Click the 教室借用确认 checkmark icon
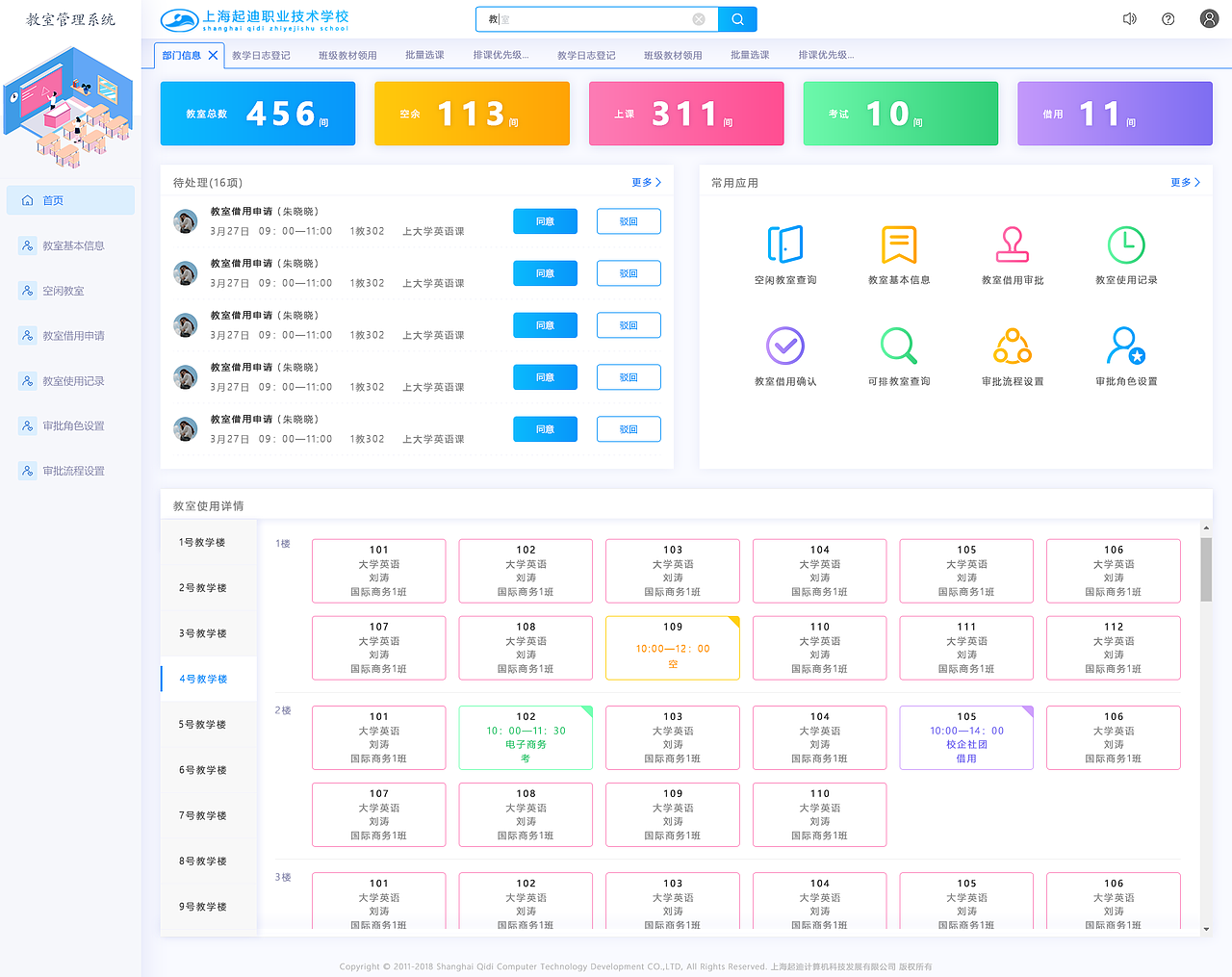Screen dimensions: 1232x977 pyautogui.click(x=785, y=346)
